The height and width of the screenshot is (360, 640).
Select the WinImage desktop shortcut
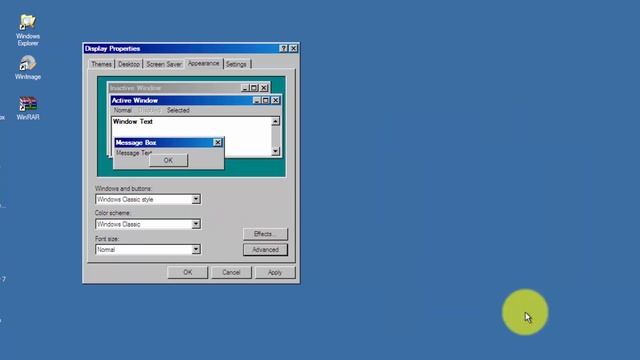click(x=28, y=68)
